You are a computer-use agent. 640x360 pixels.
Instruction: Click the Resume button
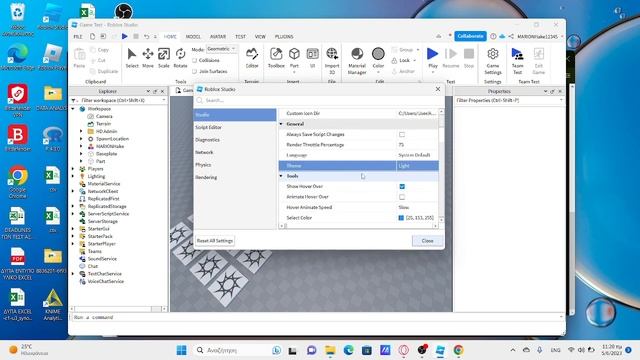pos(451,58)
